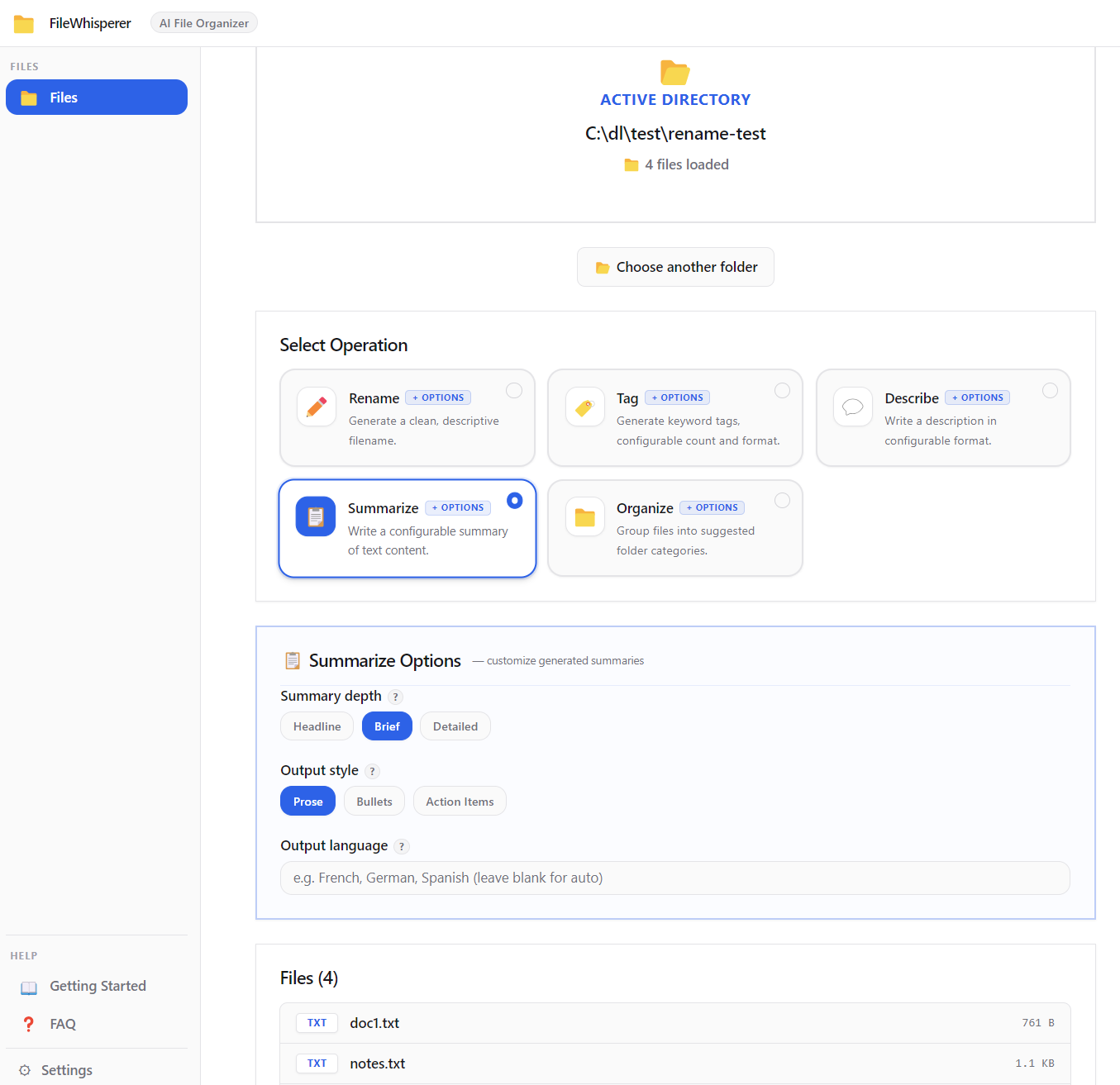Click the Settings gear icon
Viewport: 1120px width, 1085px height.
pyautogui.click(x=25, y=1070)
